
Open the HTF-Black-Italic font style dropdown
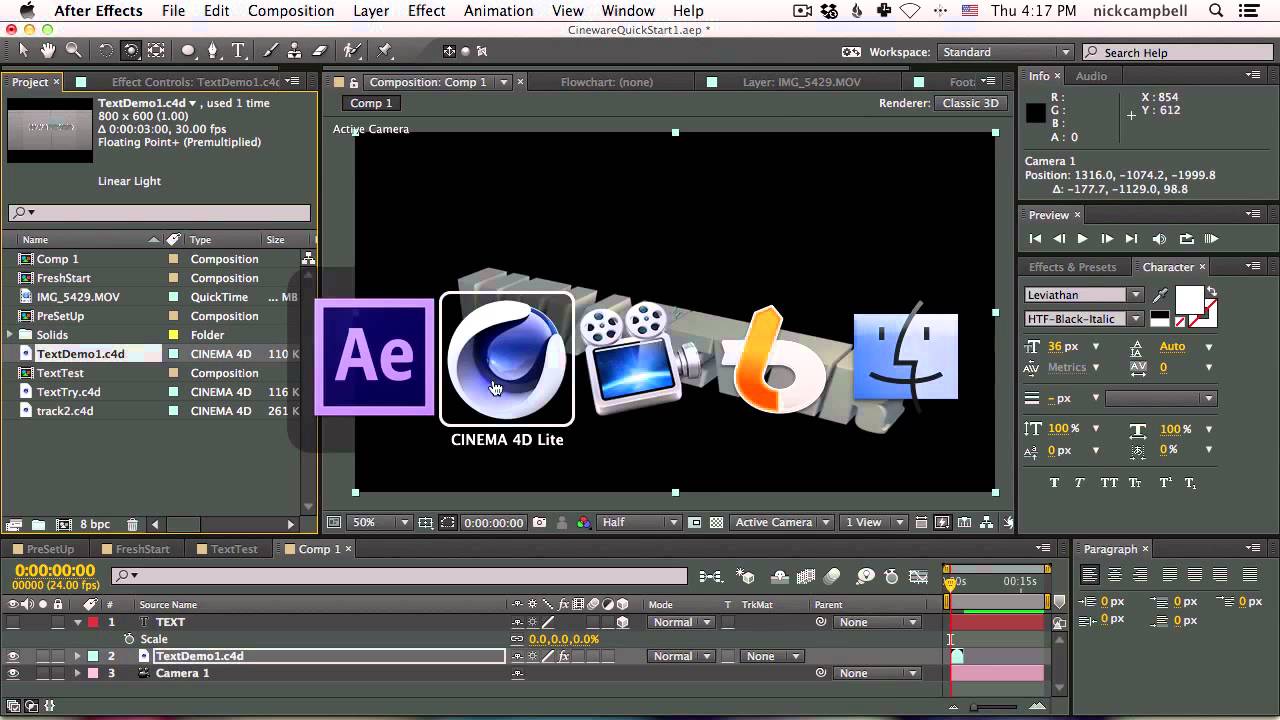click(1084, 319)
